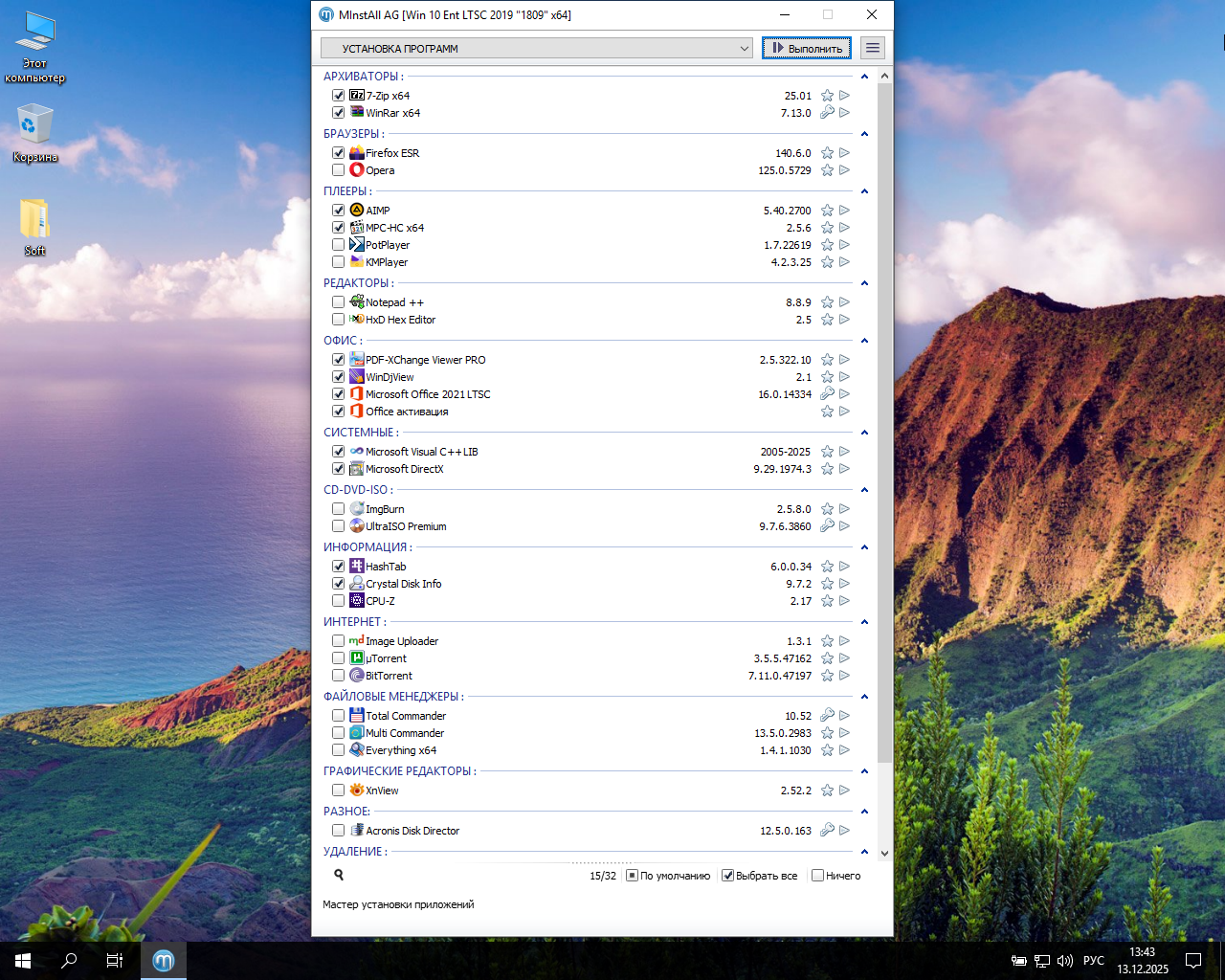This screenshot has width=1225, height=980.
Task: Enable the Opera checkbox
Action: pos(338,170)
